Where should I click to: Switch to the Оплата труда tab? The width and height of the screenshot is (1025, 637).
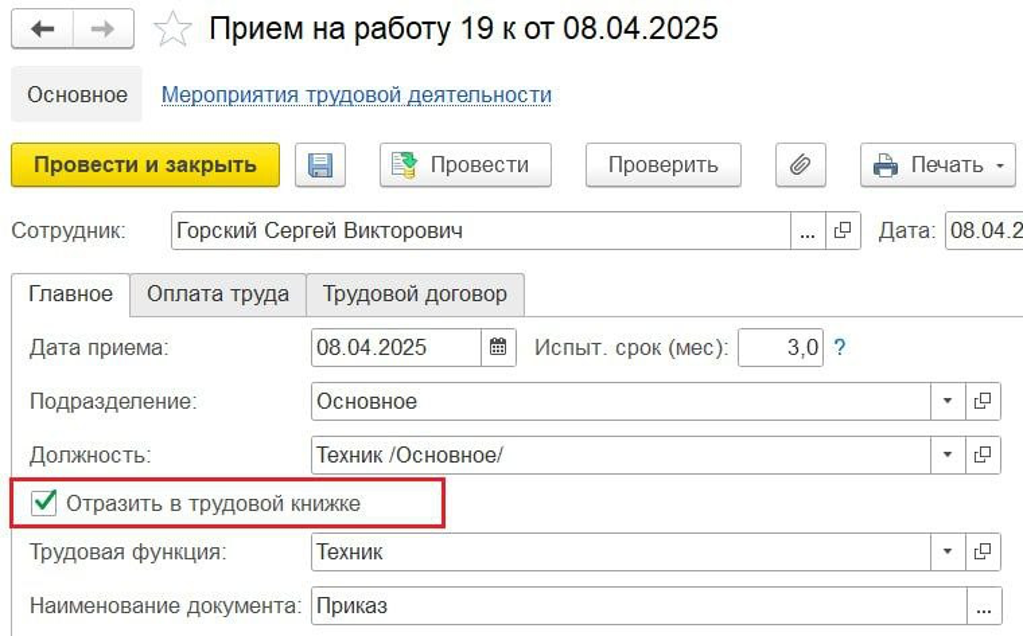pos(218,294)
